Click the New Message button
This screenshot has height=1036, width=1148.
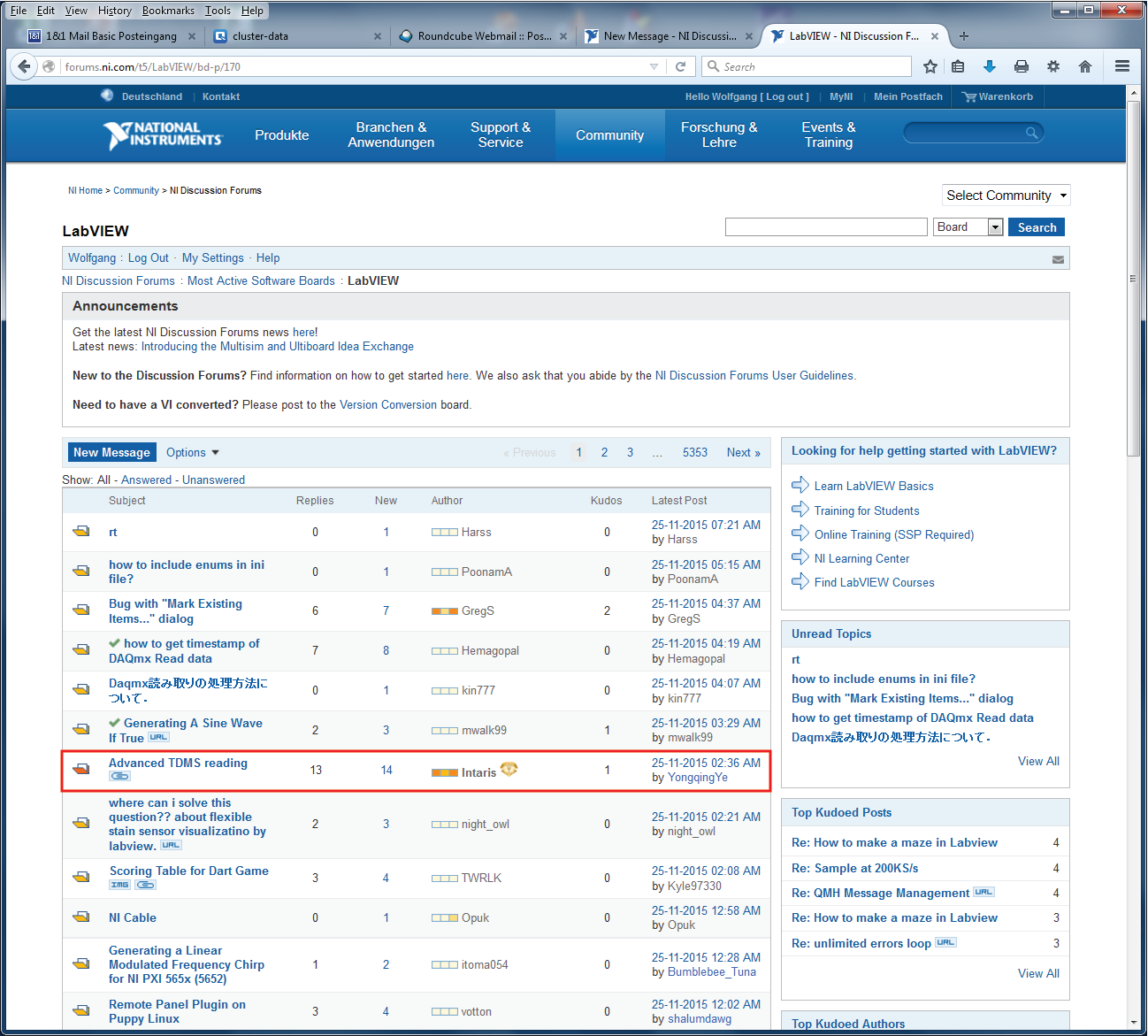point(111,452)
